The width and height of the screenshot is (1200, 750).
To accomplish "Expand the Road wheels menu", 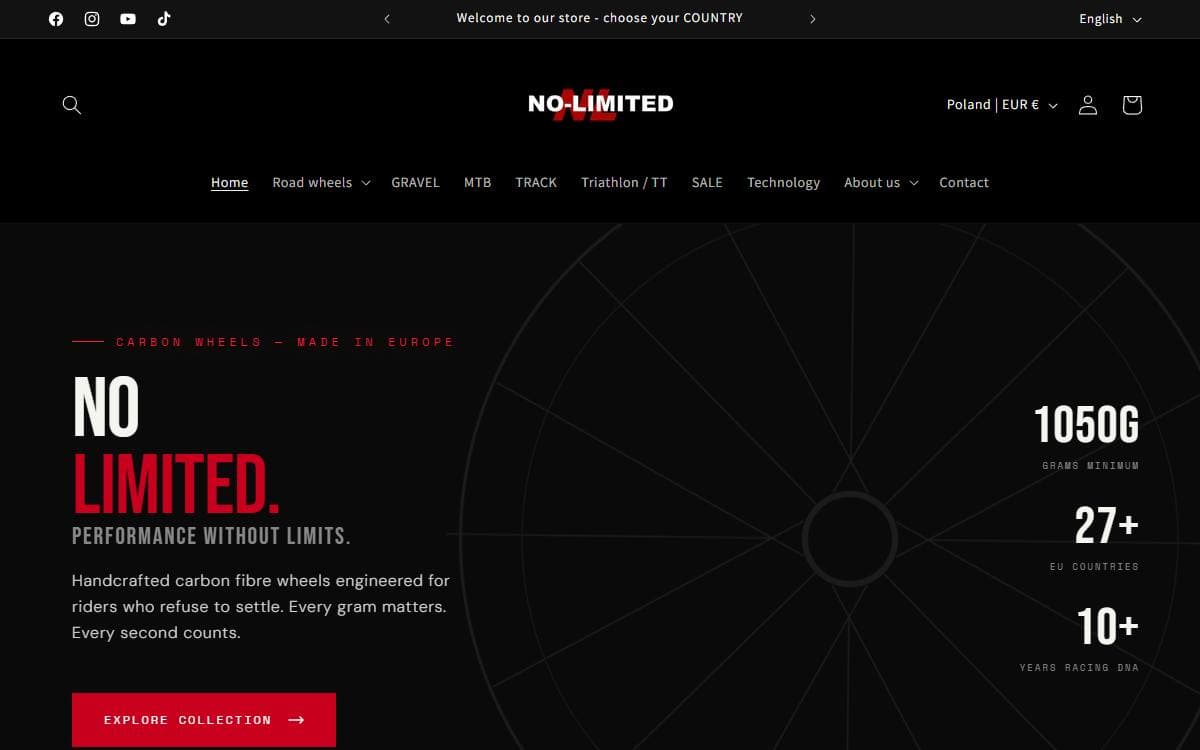I will pyautogui.click(x=321, y=183).
